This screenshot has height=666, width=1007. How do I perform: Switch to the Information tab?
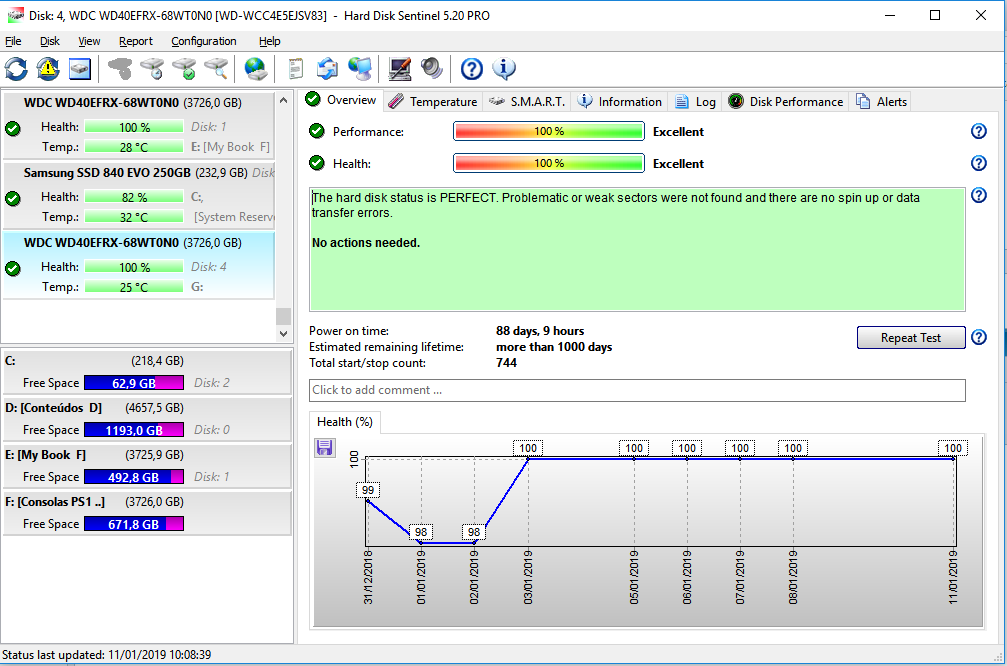(619, 101)
